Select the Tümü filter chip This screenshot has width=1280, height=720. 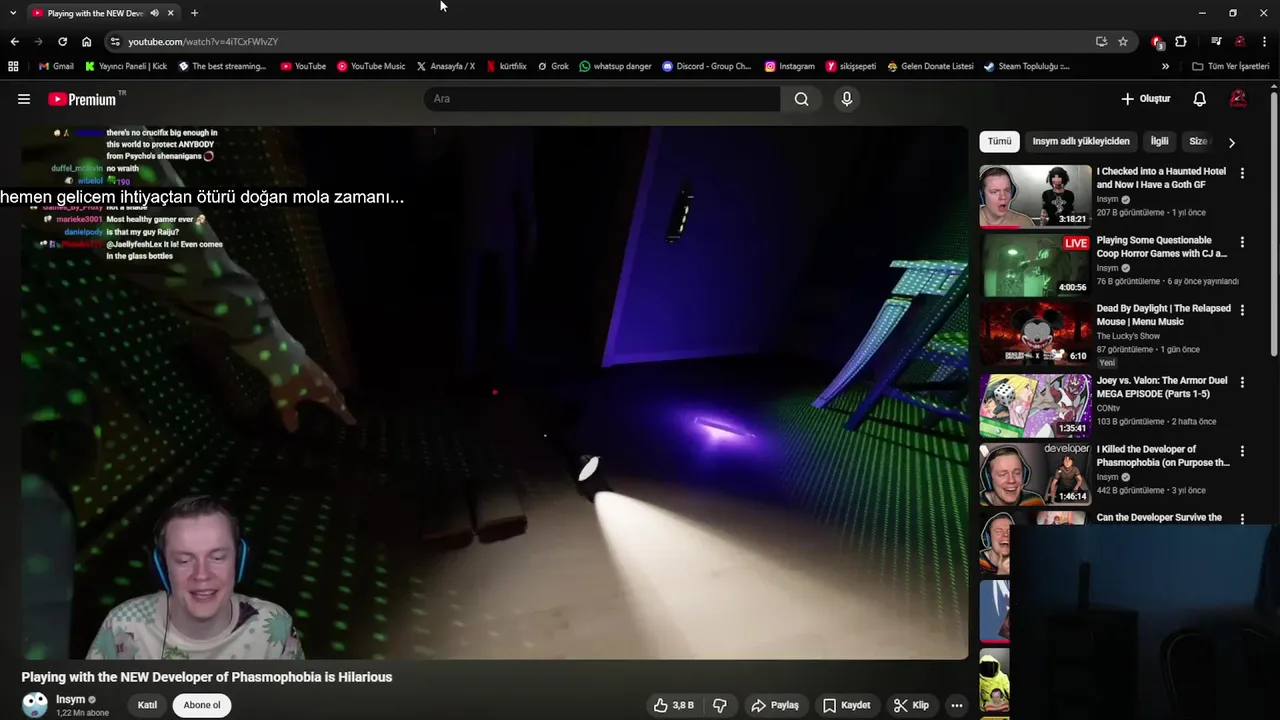click(x=999, y=142)
